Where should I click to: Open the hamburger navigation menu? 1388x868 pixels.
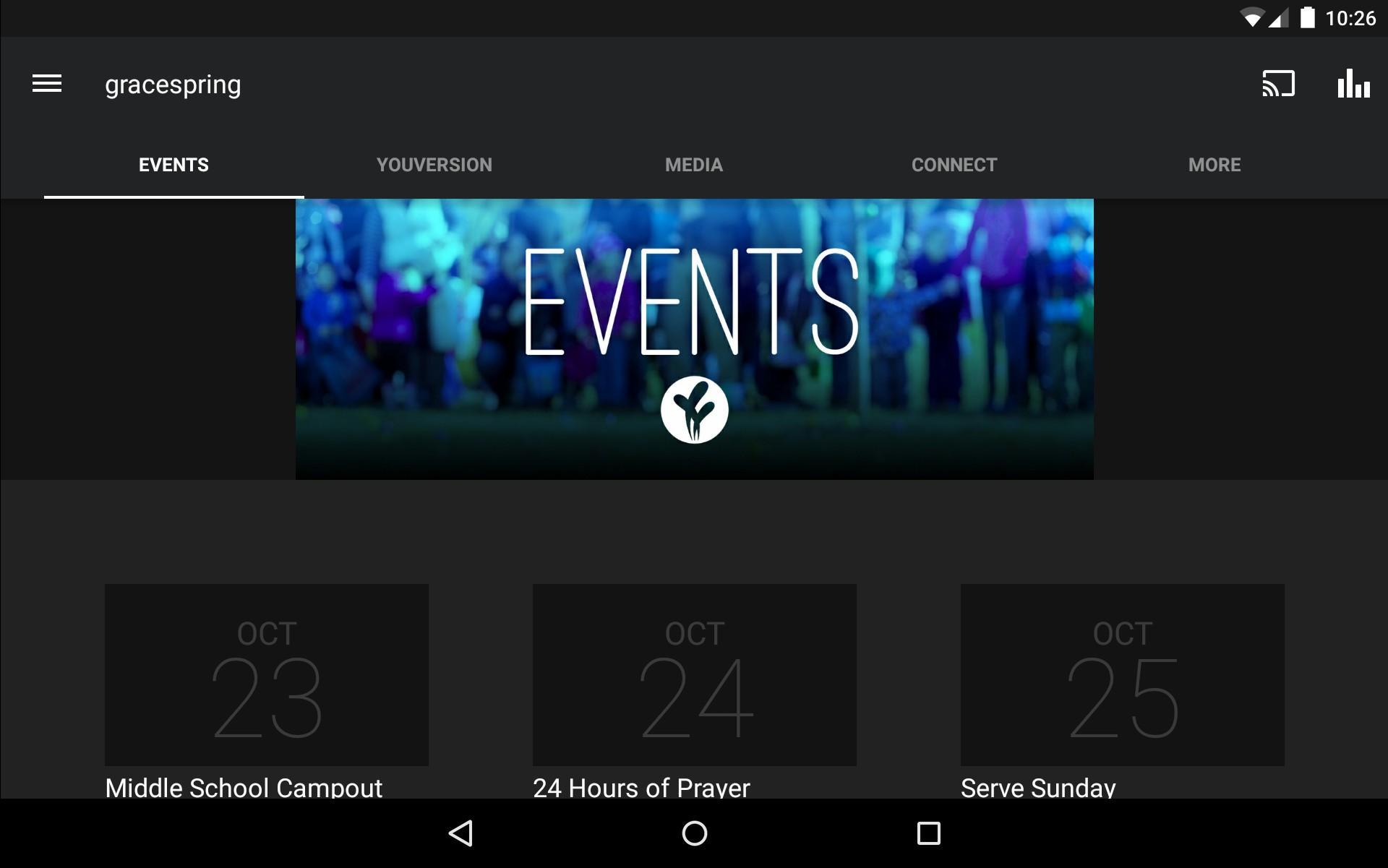pos(47,84)
